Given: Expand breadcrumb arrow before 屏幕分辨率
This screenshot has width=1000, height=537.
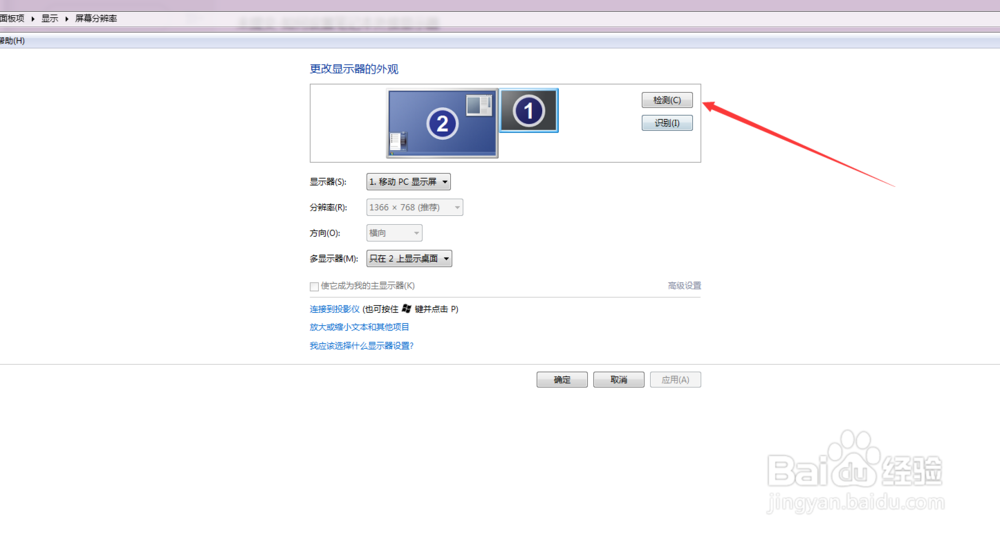Looking at the screenshot, I should (66, 18).
